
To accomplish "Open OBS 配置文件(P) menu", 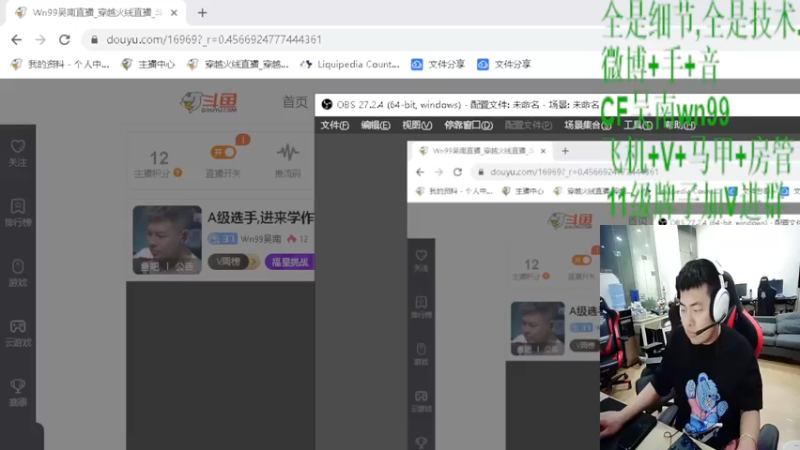I will point(528,126).
